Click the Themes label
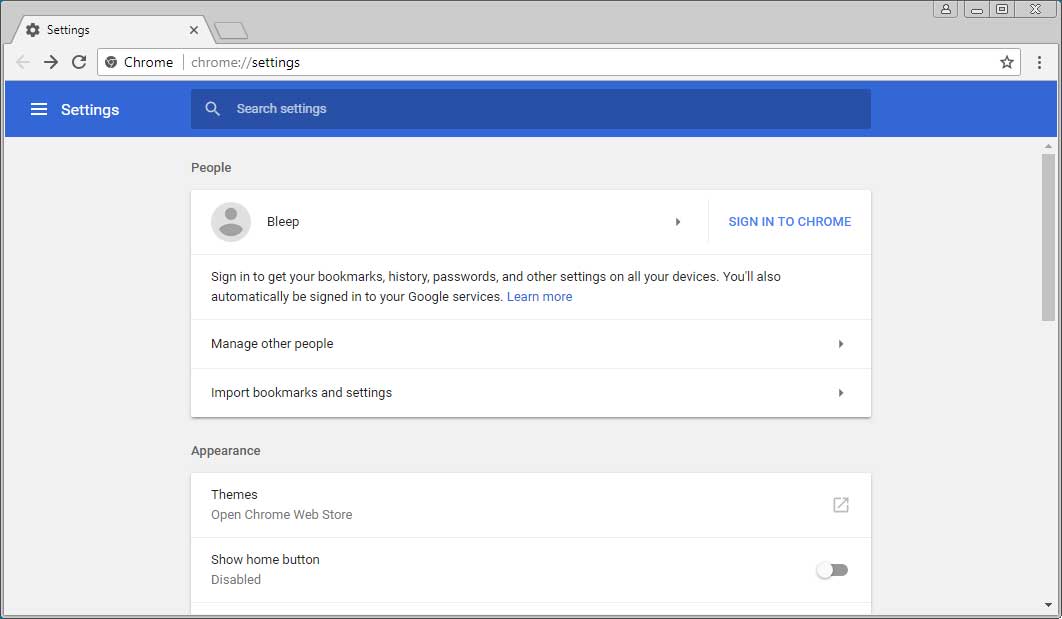This screenshot has width=1062, height=619. pos(234,494)
